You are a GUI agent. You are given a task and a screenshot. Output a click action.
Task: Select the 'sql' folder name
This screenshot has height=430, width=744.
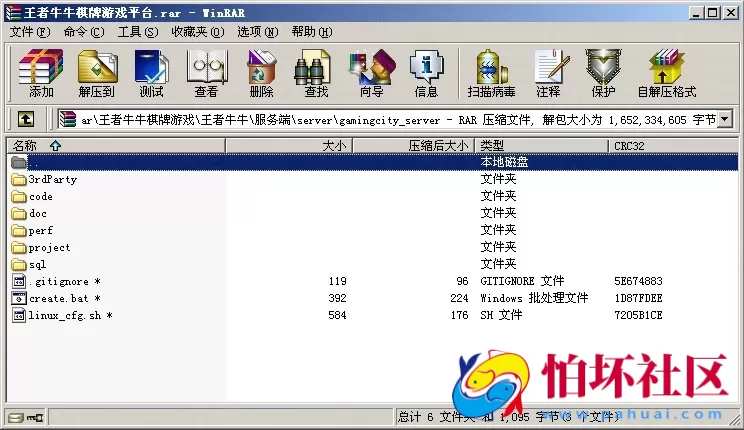[x=37, y=264]
